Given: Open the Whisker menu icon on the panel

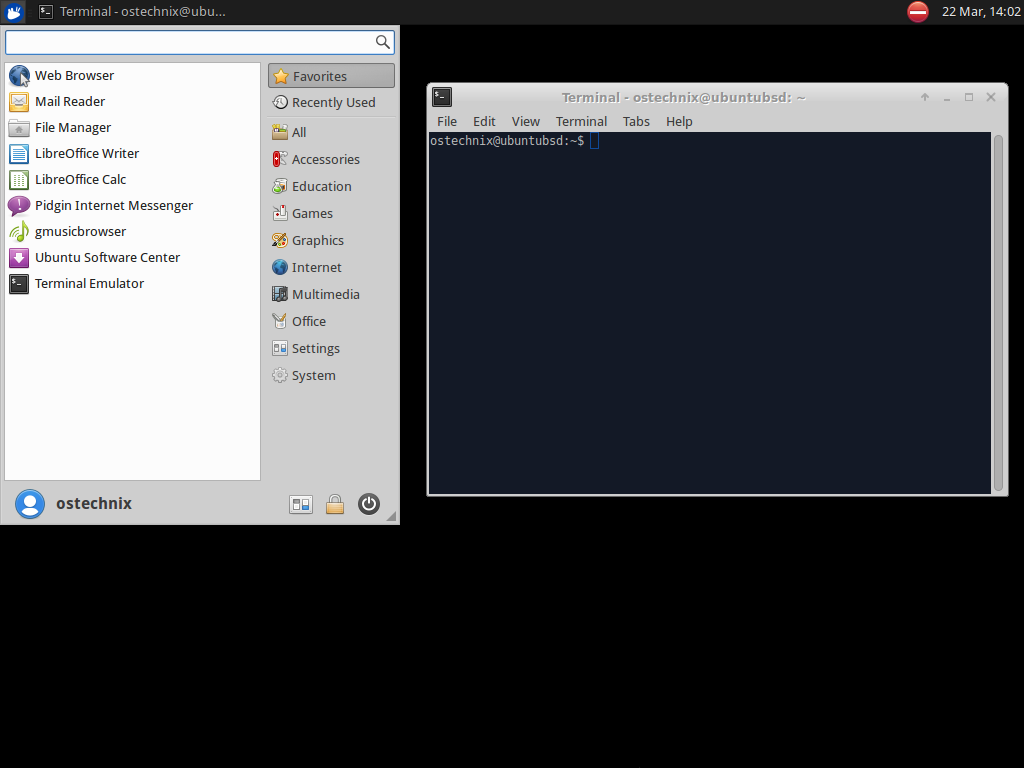Looking at the screenshot, I should pyautogui.click(x=13, y=12).
